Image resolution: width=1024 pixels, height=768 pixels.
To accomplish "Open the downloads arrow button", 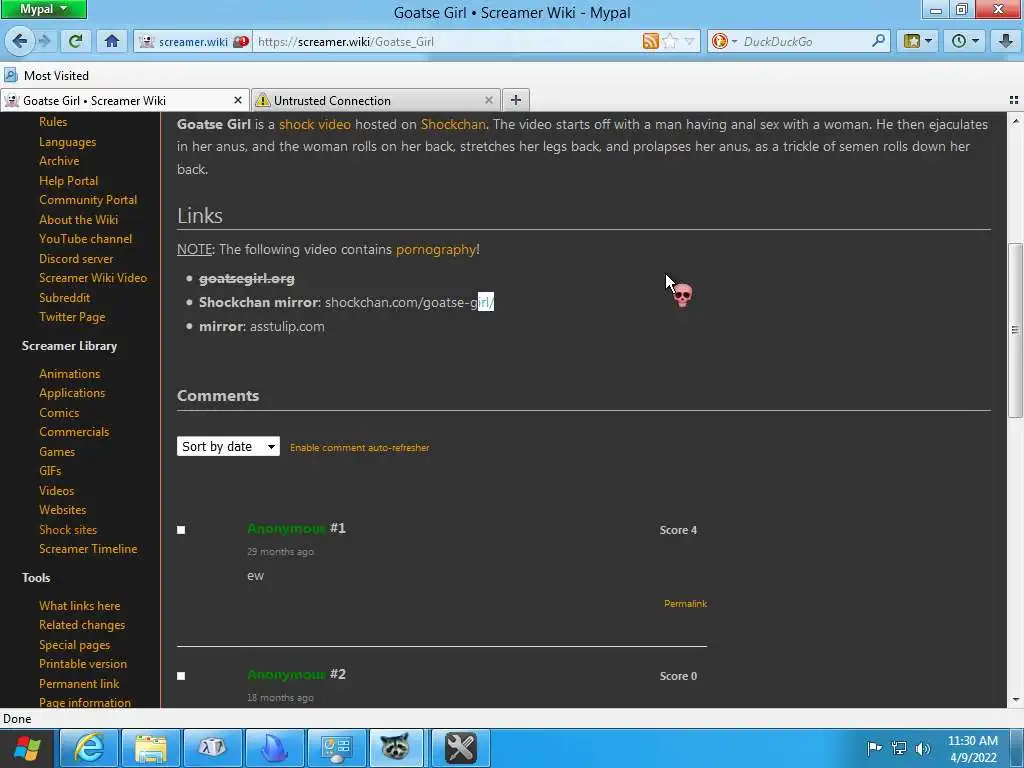I will click(x=1006, y=41).
